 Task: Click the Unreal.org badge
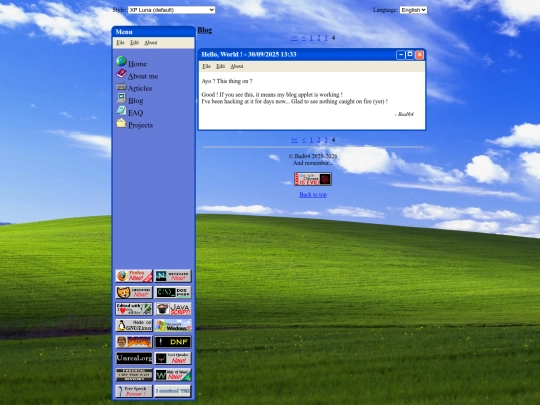click(x=134, y=359)
